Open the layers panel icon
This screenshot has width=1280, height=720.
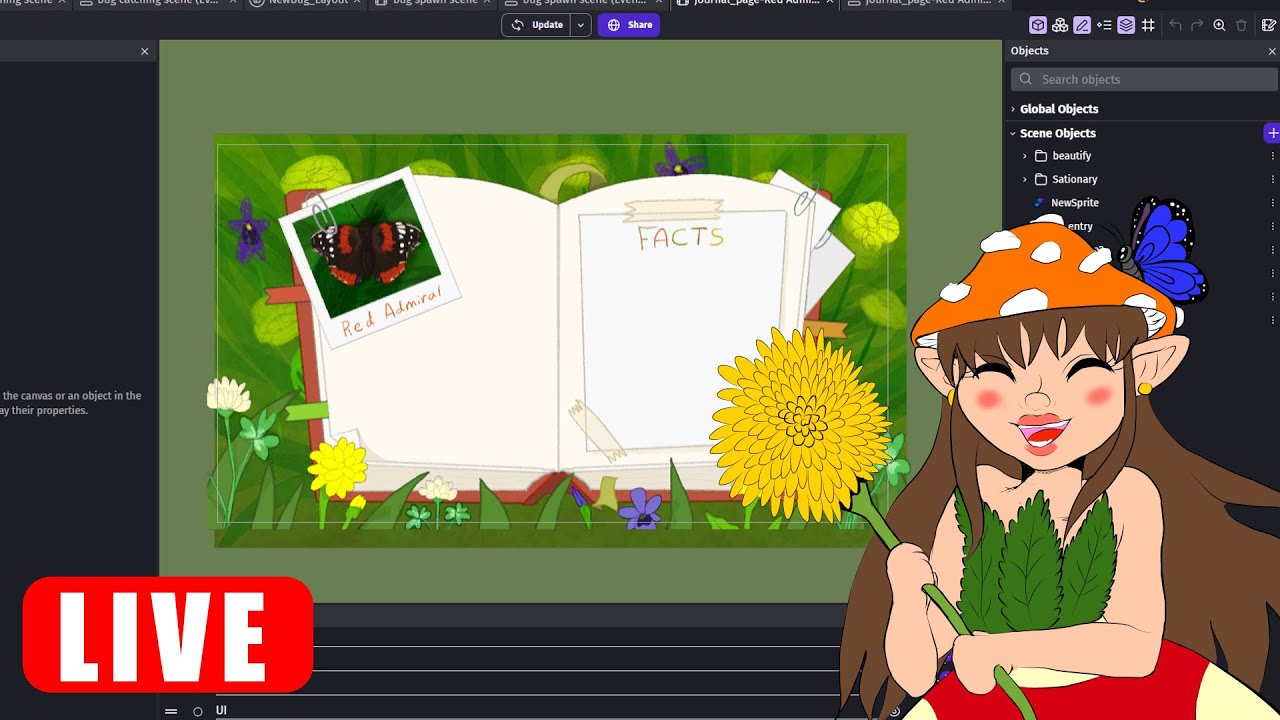click(x=1126, y=25)
